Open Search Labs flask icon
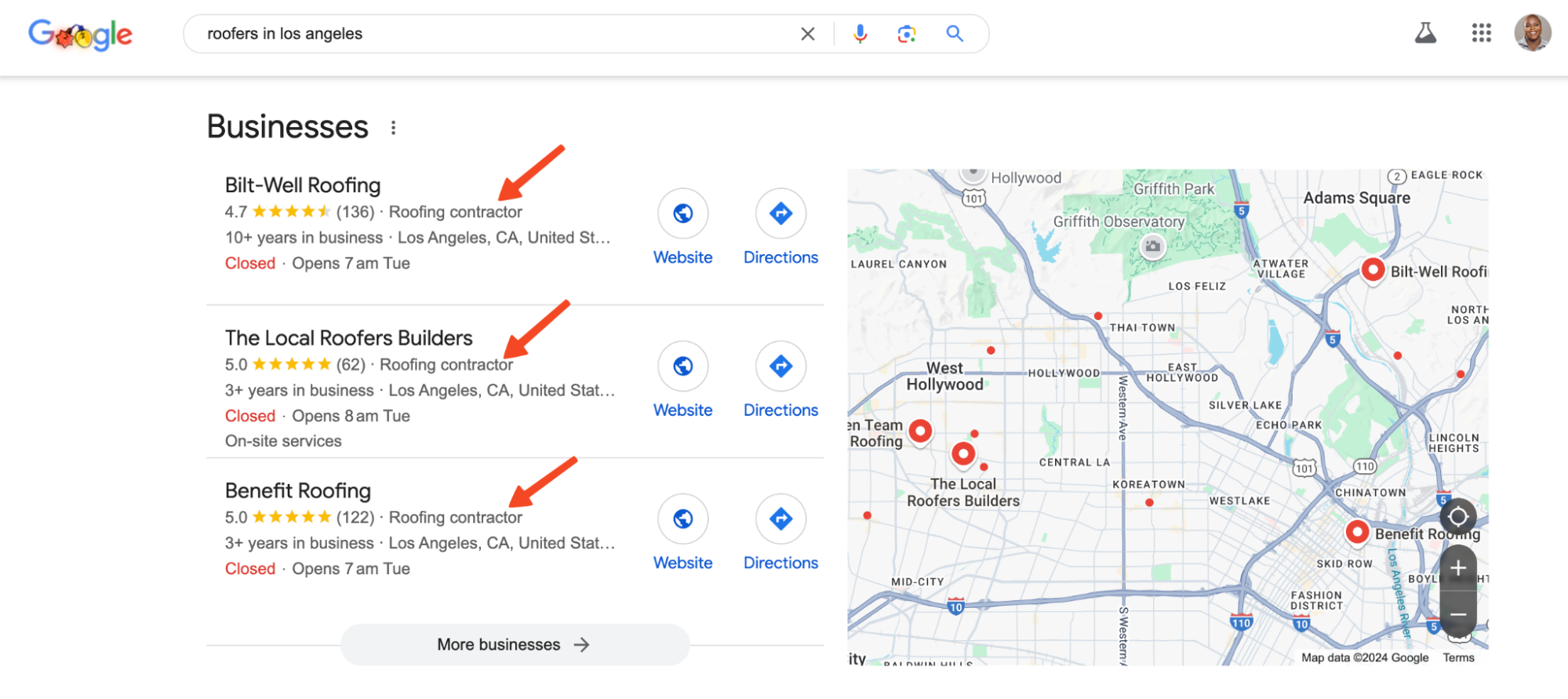The height and width of the screenshot is (699, 1568). [x=1425, y=33]
